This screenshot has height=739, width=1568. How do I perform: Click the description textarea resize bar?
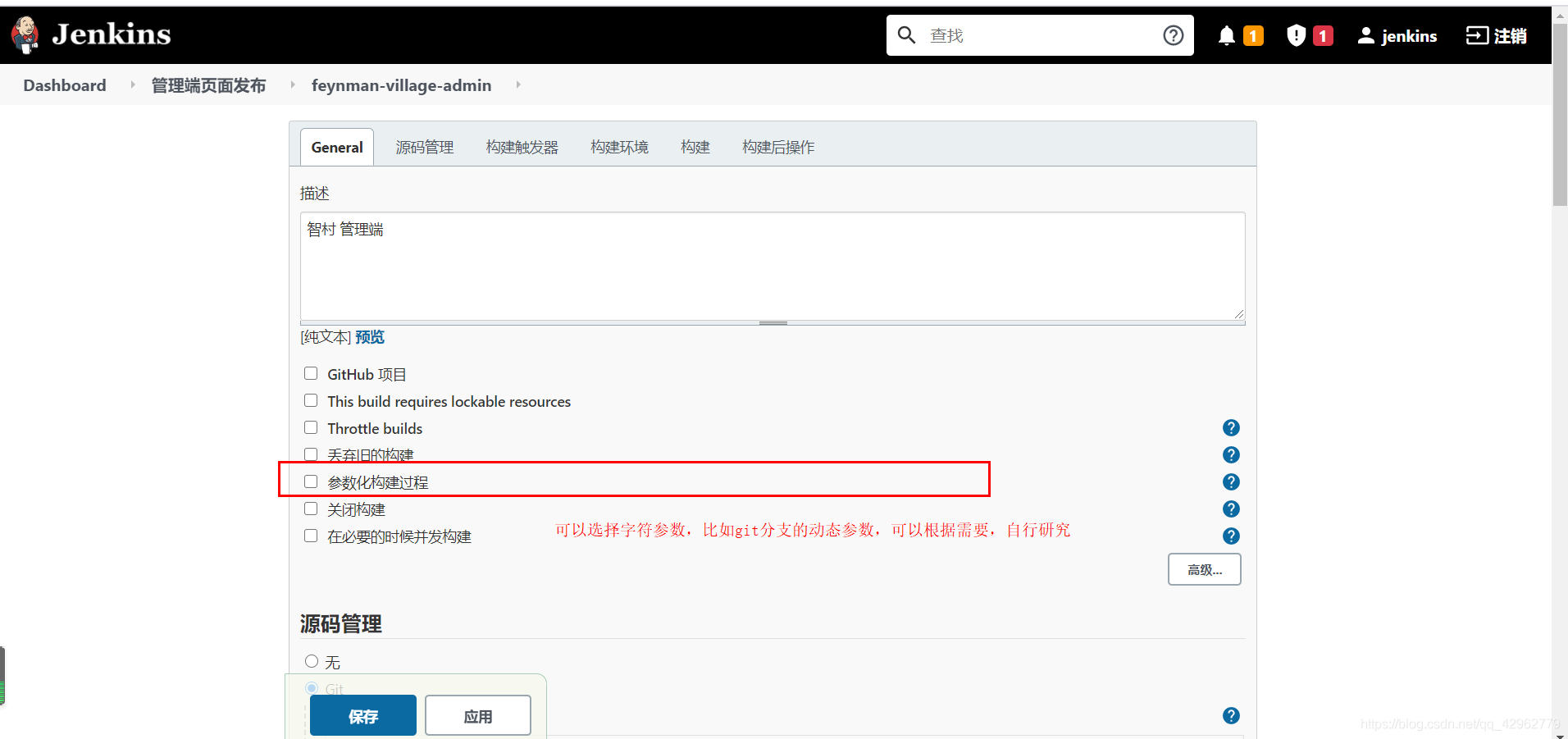pyautogui.click(x=773, y=323)
